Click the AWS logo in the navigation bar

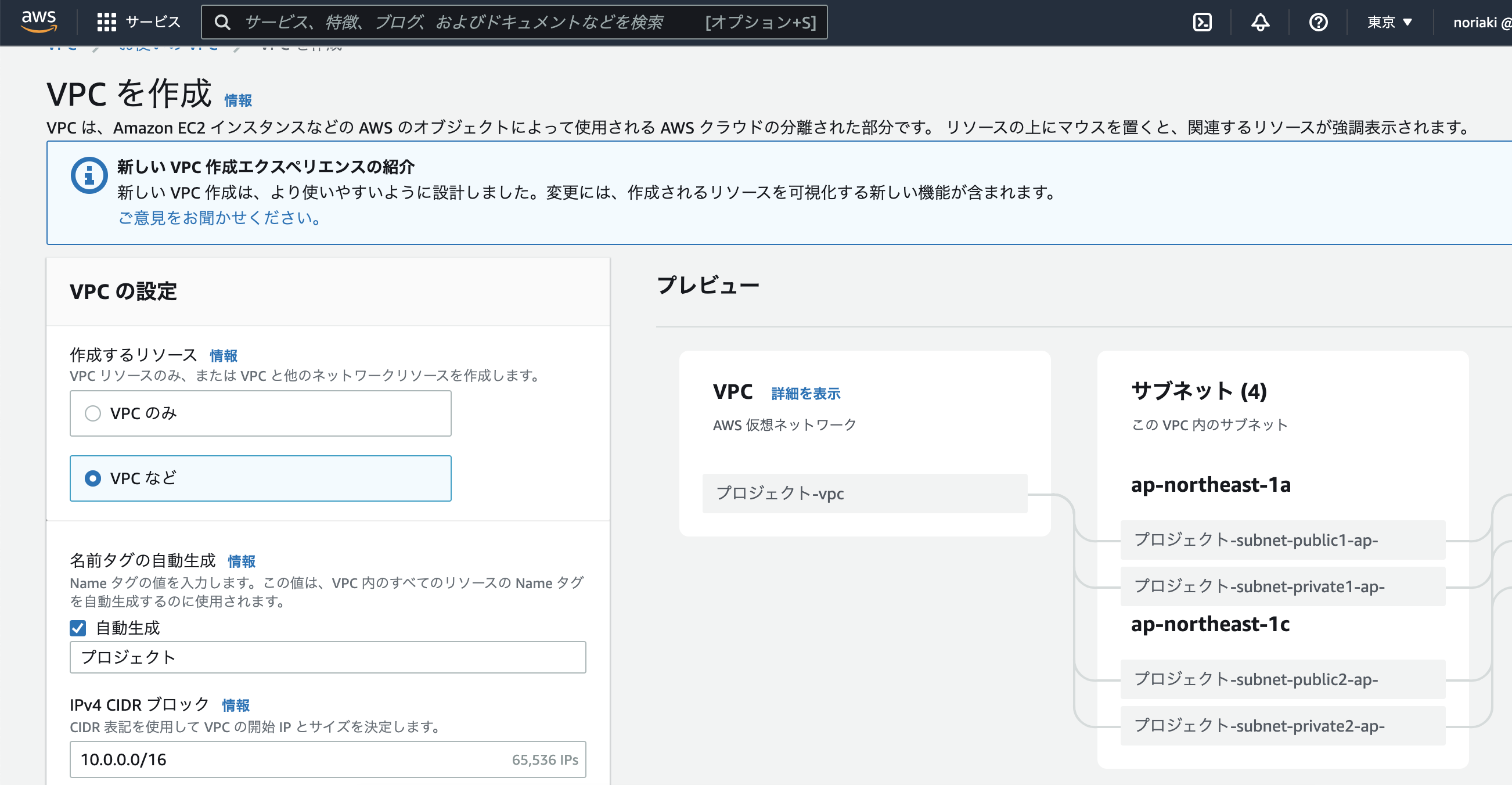click(38, 22)
